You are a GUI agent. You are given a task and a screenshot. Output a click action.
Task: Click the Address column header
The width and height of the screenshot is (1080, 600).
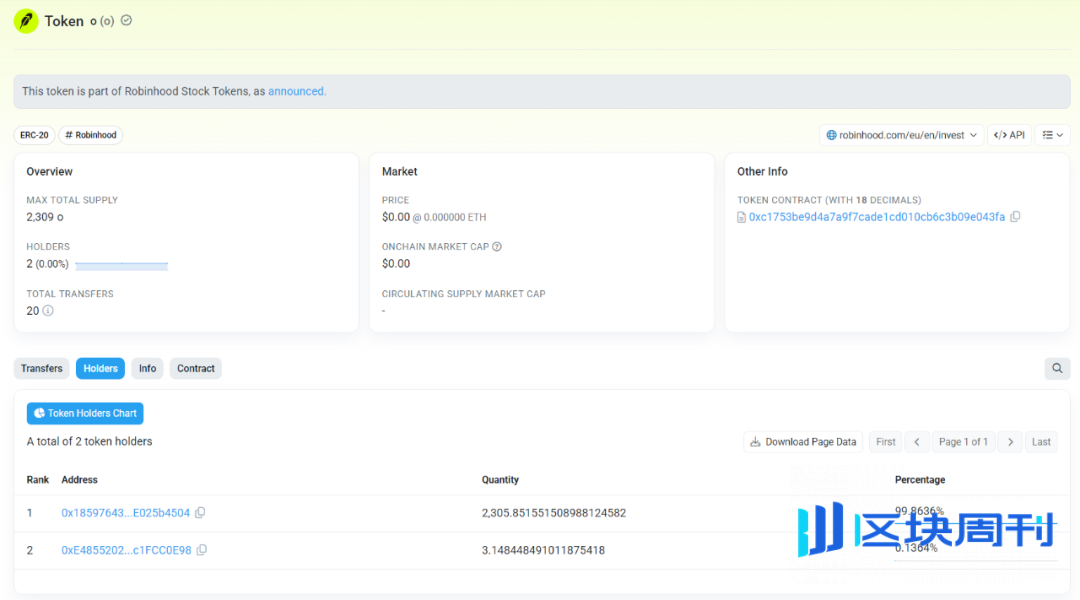tap(79, 479)
